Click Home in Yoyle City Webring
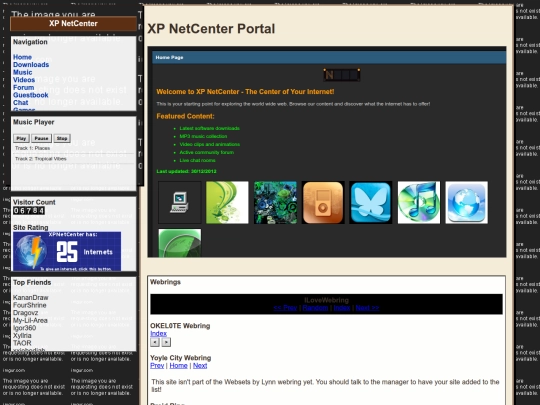The image size is (540, 405). tap(178, 365)
